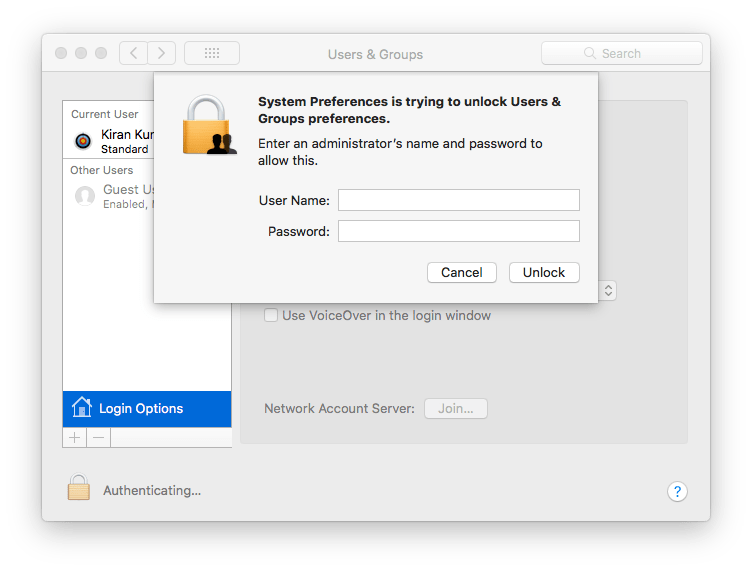The image size is (752, 571).
Task: Go back with the toolbar arrow
Action: [x=133, y=53]
